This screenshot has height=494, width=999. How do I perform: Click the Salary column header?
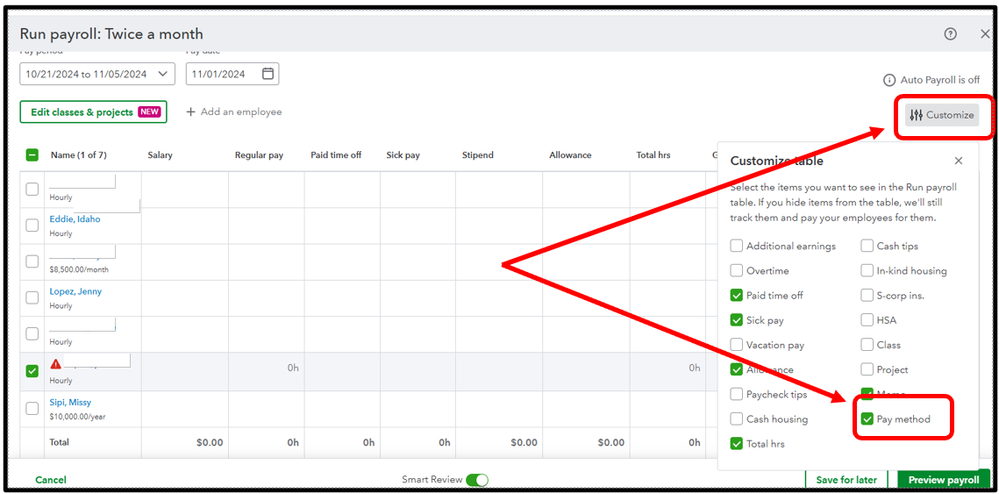tap(160, 155)
